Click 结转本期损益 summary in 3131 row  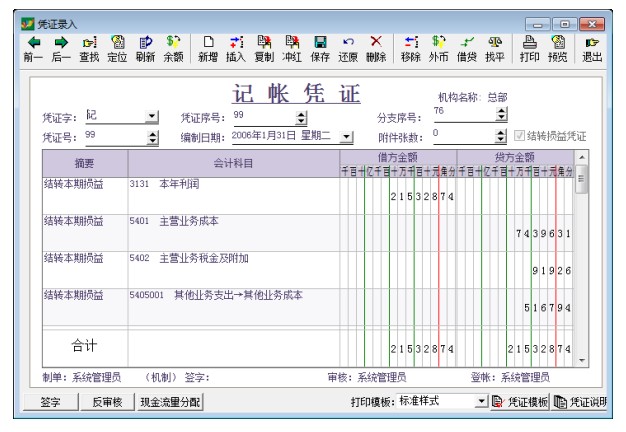point(74,184)
